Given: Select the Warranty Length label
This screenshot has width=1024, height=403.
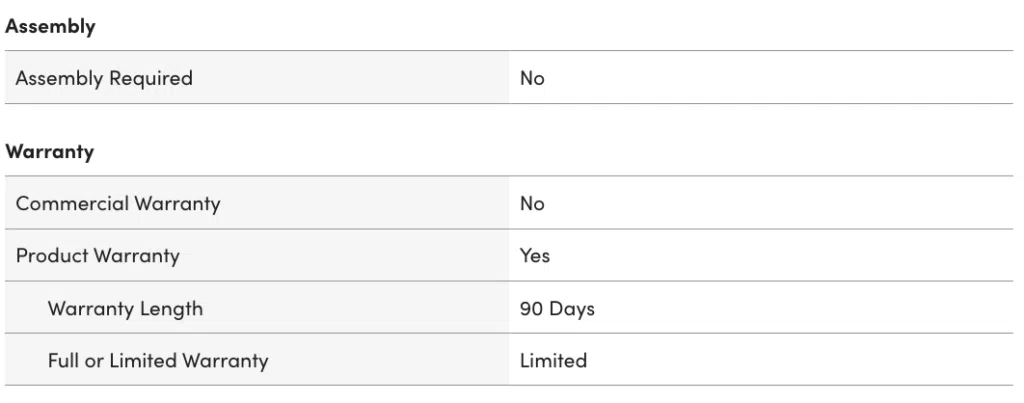Looking at the screenshot, I should click(125, 308).
